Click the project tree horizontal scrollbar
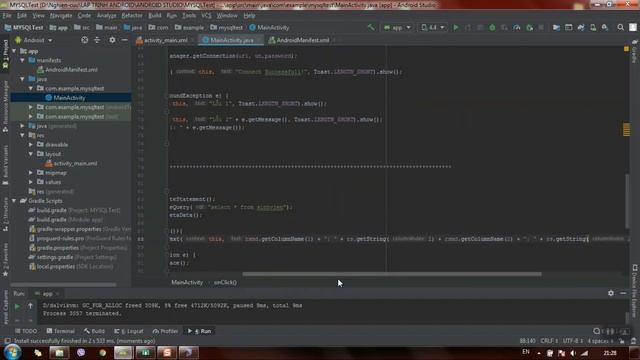The width and height of the screenshot is (640, 360). [x=63, y=284]
